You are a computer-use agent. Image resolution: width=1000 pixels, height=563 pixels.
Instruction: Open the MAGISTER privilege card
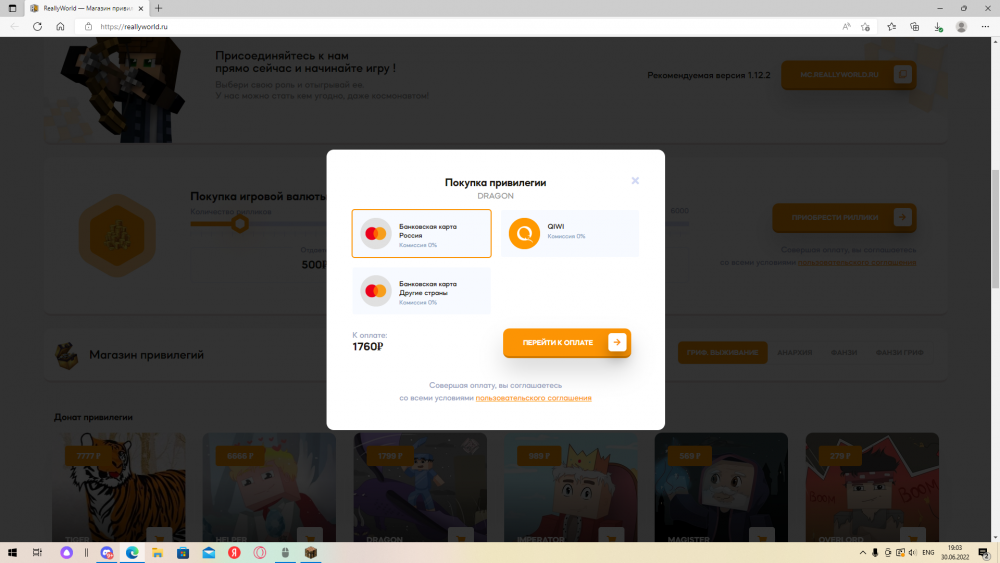[721, 488]
